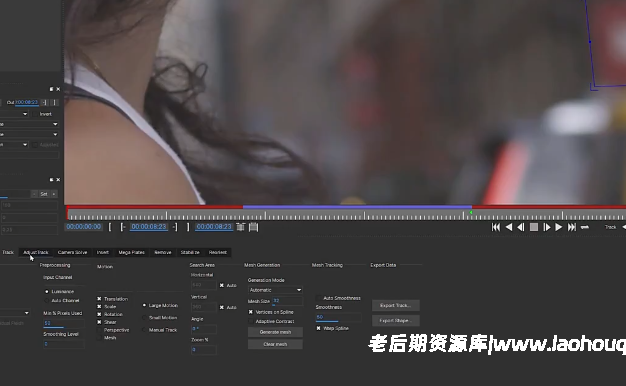This screenshot has height=386, width=626.
Task: Float the lower left panel
Action: (x=52, y=180)
